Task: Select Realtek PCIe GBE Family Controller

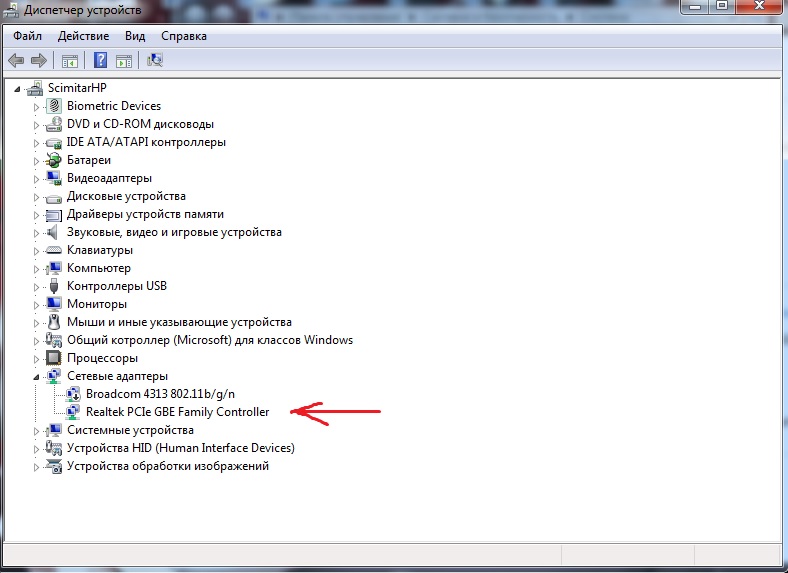Action: 177,412
